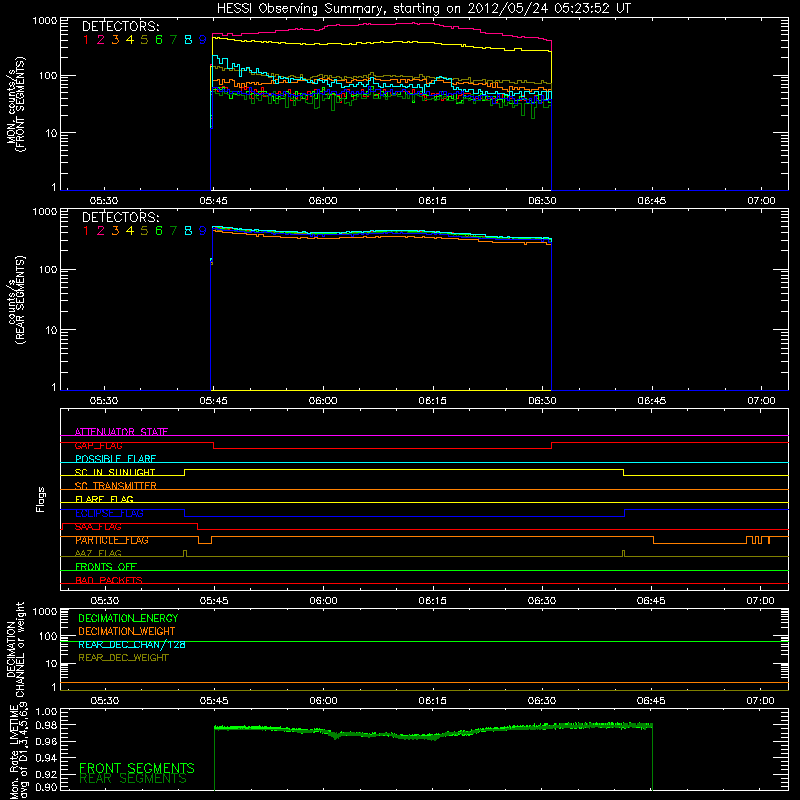Viewport: 800px width, 800px height.
Task: Select detector 9 legend number in front segments panel
Action: click(x=203, y=39)
